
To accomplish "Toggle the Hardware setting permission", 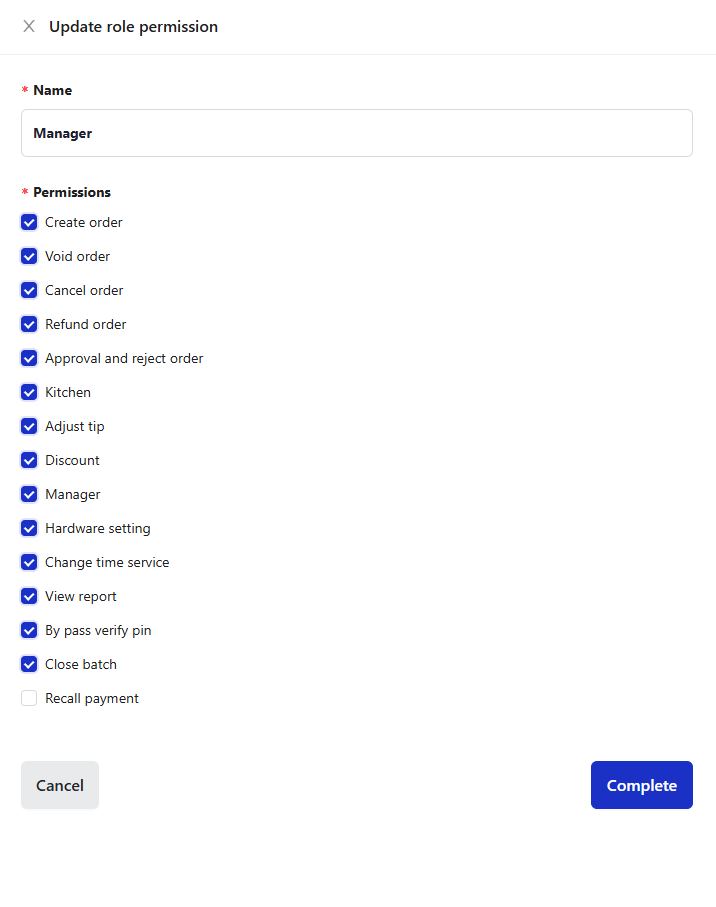I will pos(28,528).
